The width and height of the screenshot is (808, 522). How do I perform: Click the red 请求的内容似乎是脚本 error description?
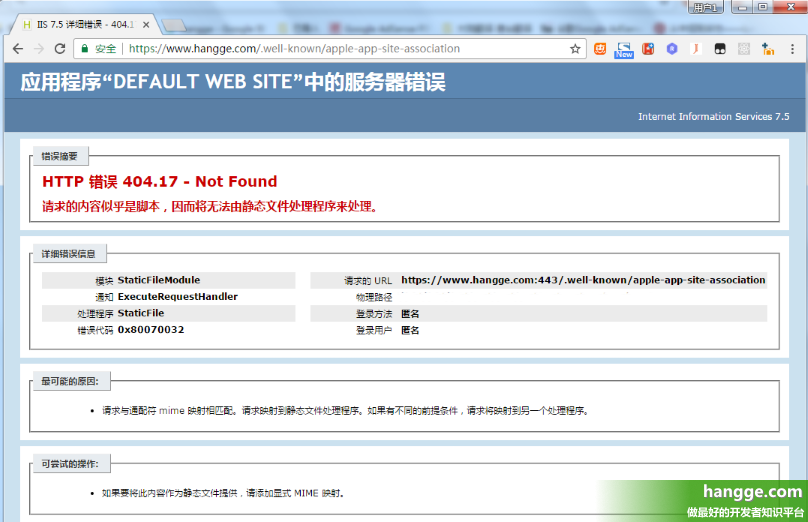click(x=211, y=207)
